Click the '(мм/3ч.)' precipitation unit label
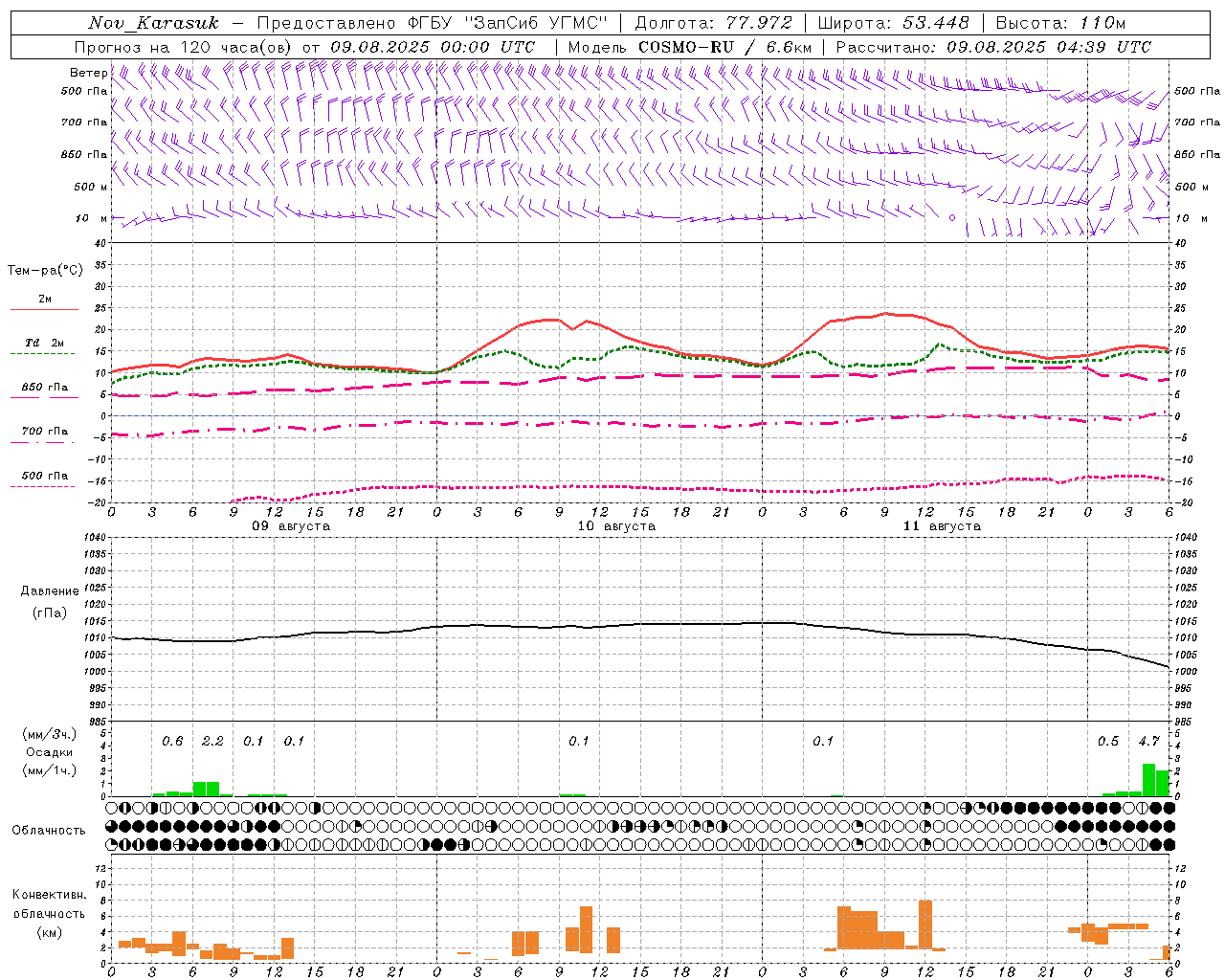This screenshot has width=1225, height=980. (x=49, y=734)
